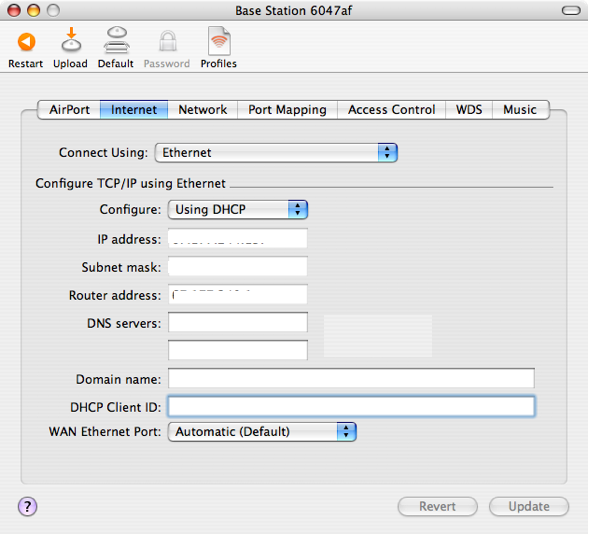Screen dimensions: 589x535
Task: Click the Default toolbar icon
Action: (116, 39)
